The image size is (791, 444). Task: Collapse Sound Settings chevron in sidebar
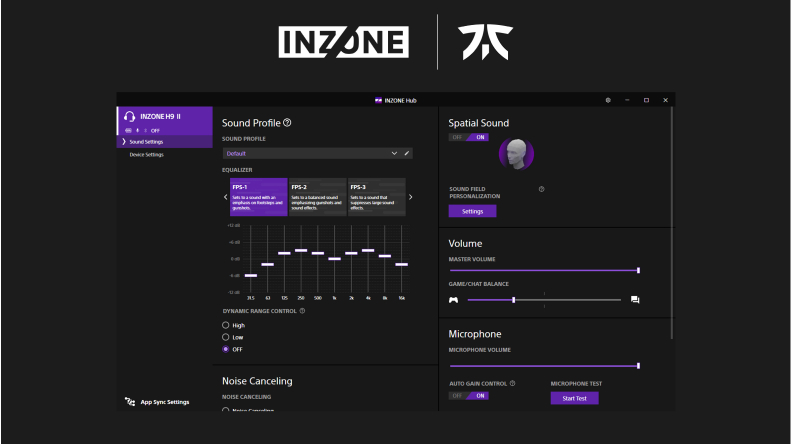click(124, 142)
